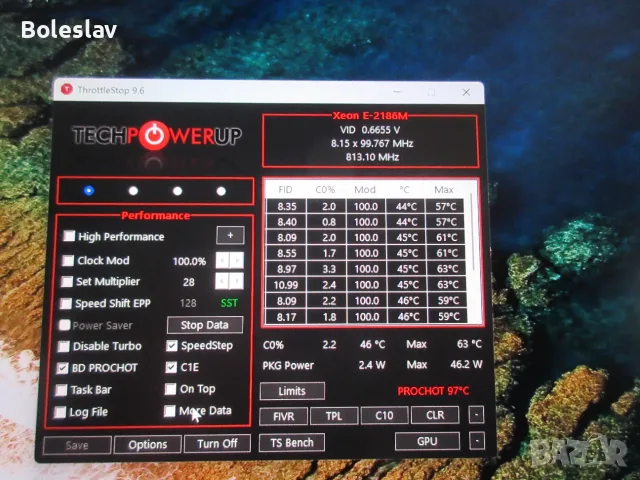Click the 813.10 MHz frequency readout
This screenshot has width=640, height=480.
point(372,157)
